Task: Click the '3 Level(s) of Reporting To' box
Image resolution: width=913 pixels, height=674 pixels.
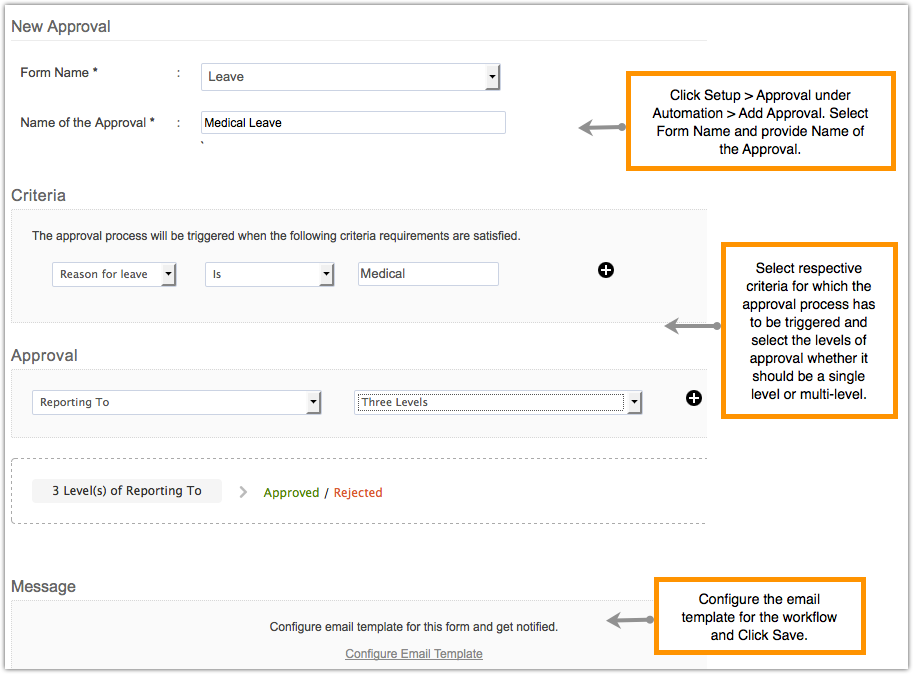Action: tap(127, 491)
